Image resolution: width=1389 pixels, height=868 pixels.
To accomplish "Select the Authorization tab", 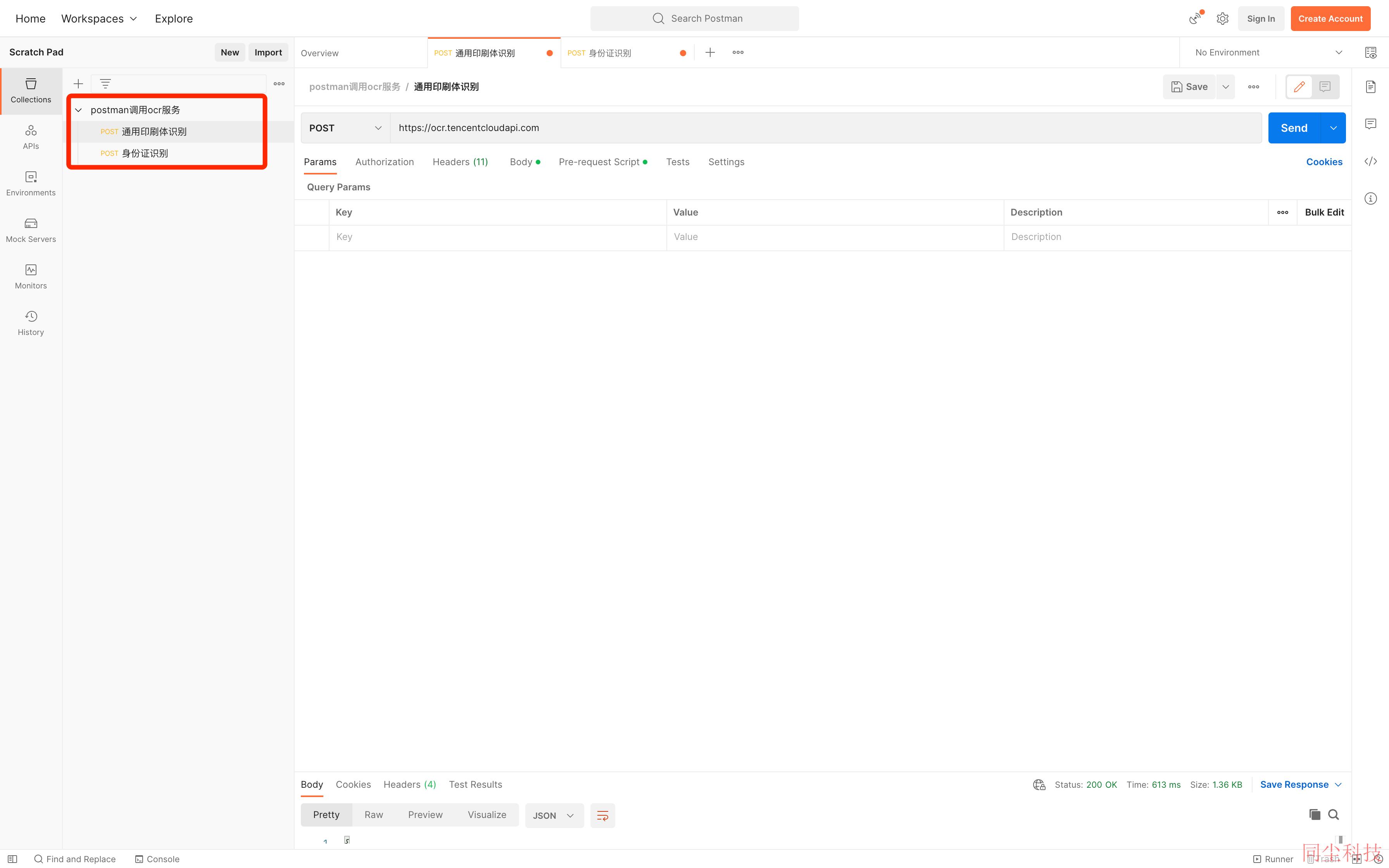I will (x=385, y=162).
